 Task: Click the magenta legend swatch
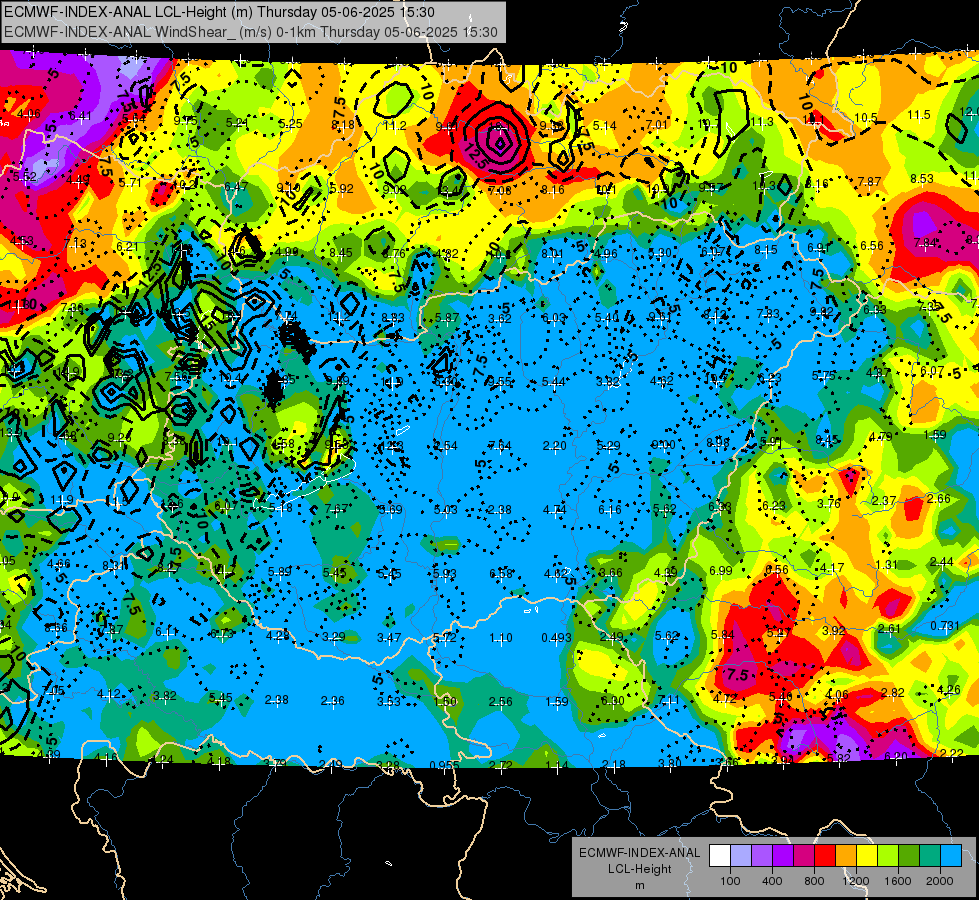point(804,856)
